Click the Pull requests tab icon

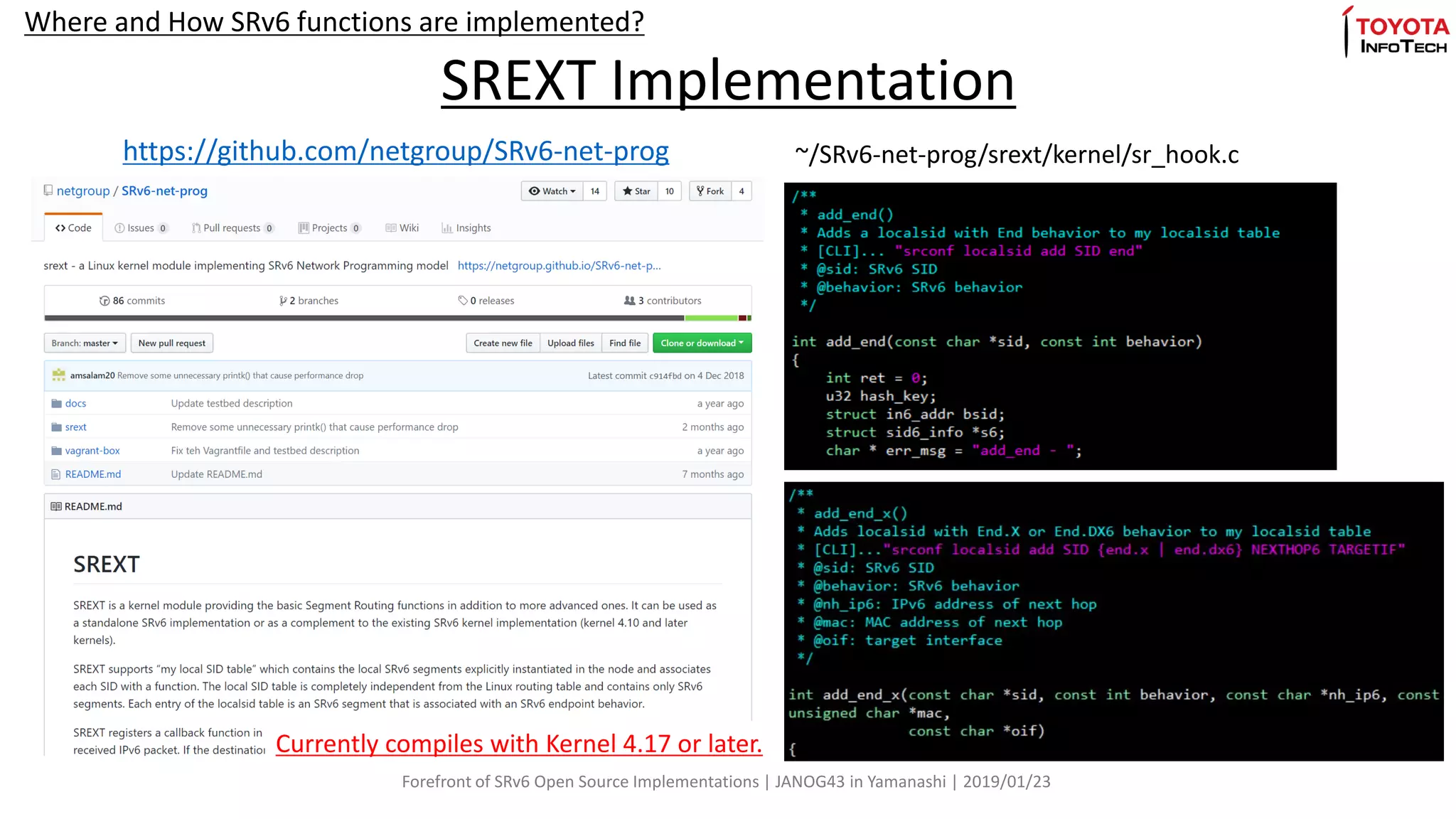point(196,228)
